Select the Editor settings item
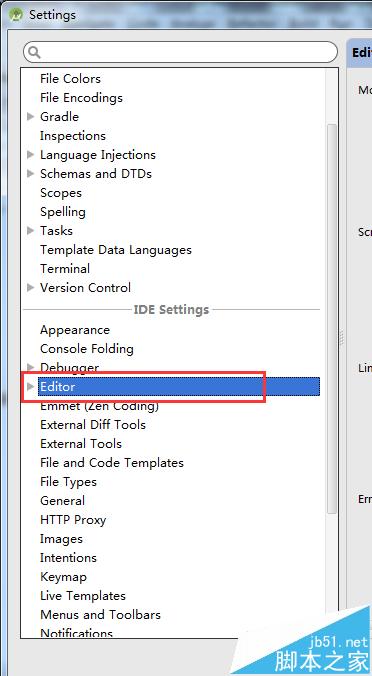The height and width of the screenshot is (676, 372). click(x=179, y=387)
